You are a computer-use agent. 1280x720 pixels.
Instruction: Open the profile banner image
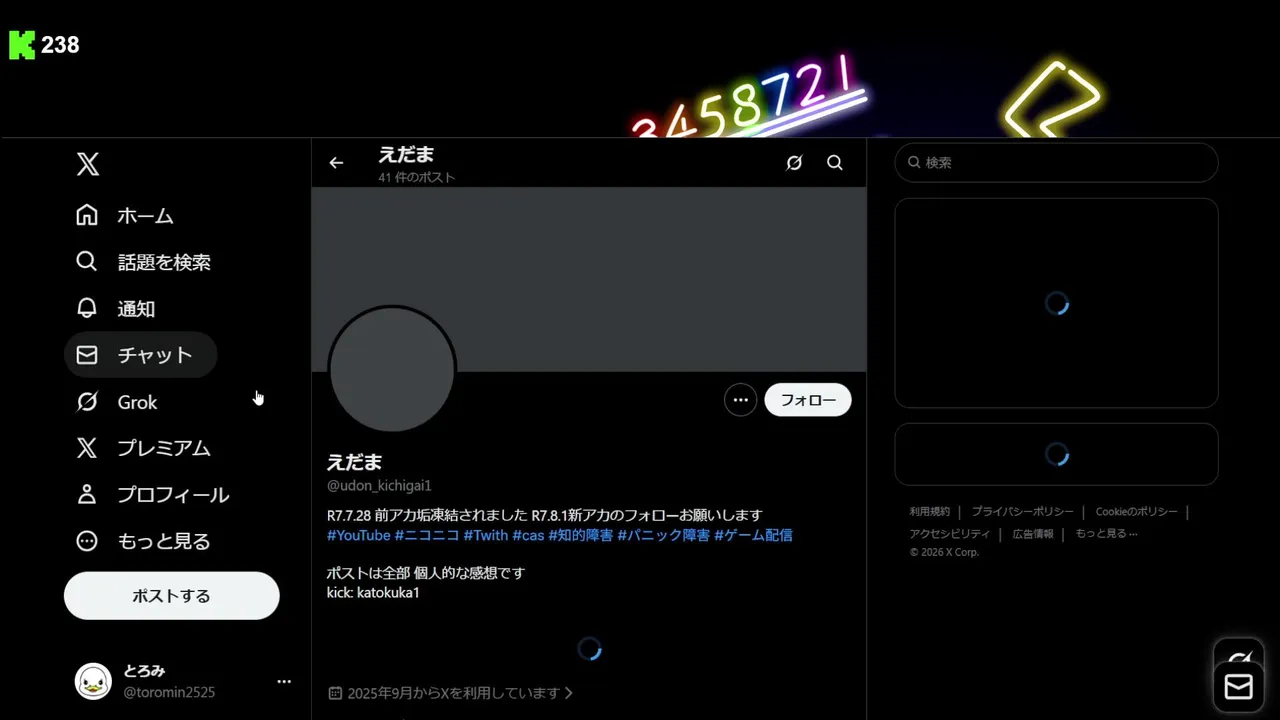(589, 279)
